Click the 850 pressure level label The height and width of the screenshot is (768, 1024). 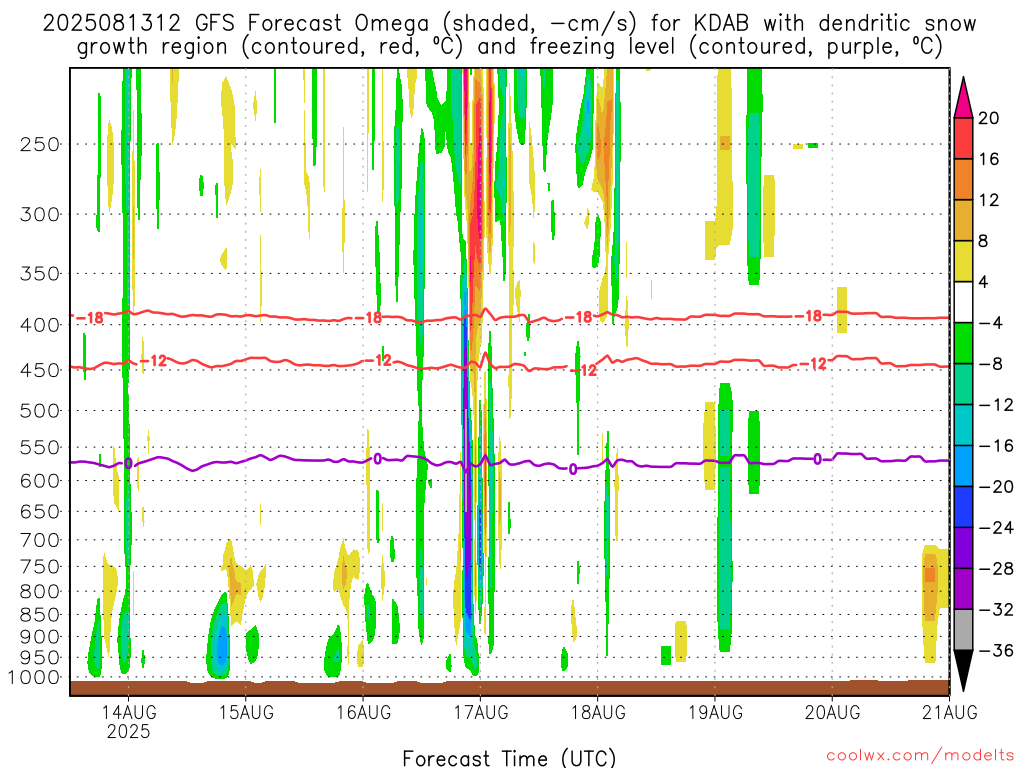40,615
